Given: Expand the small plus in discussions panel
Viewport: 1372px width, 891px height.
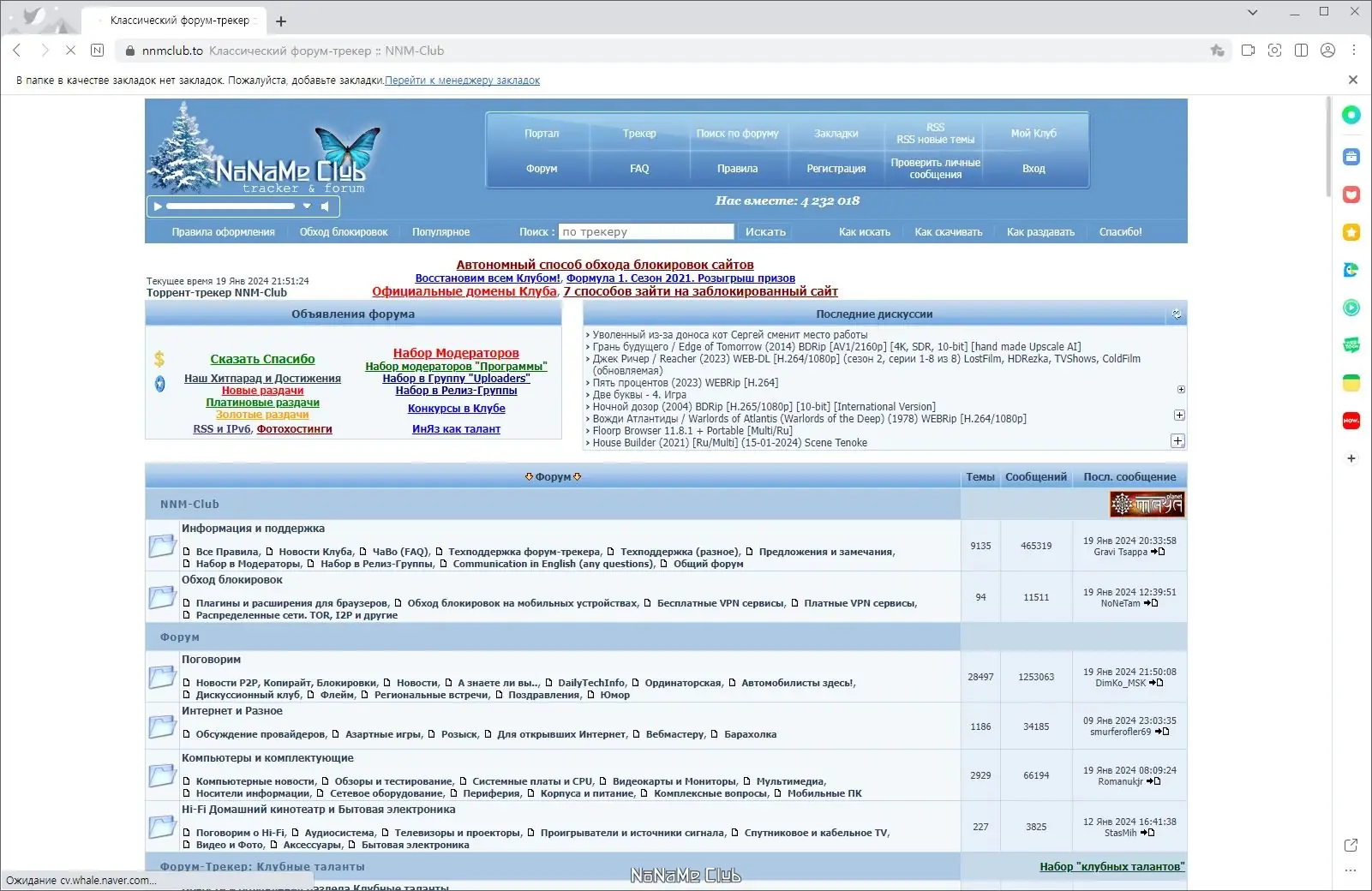Looking at the screenshot, I should coord(1181,389).
